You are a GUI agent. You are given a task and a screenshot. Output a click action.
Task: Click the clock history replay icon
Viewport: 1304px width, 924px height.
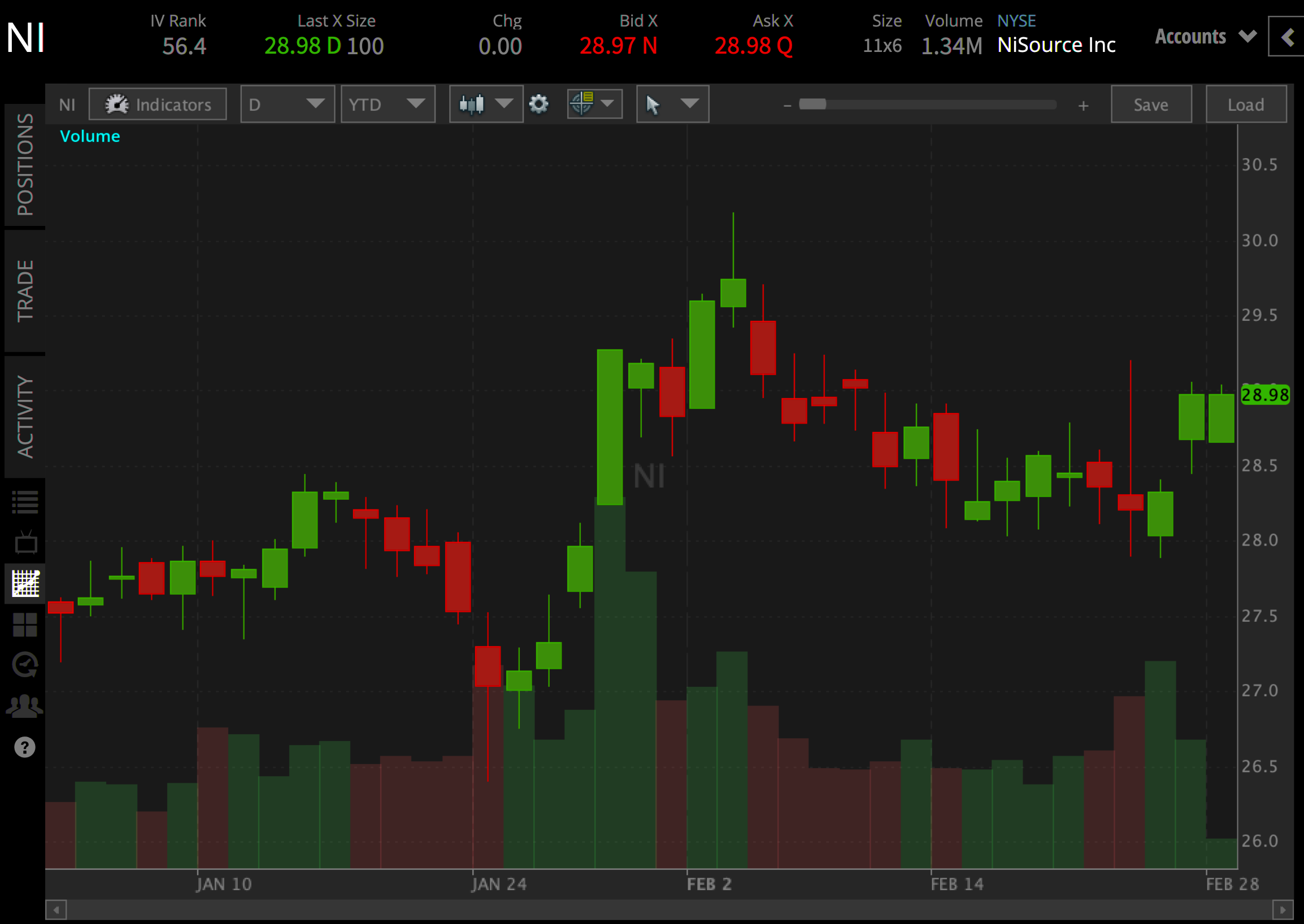(x=25, y=665)
